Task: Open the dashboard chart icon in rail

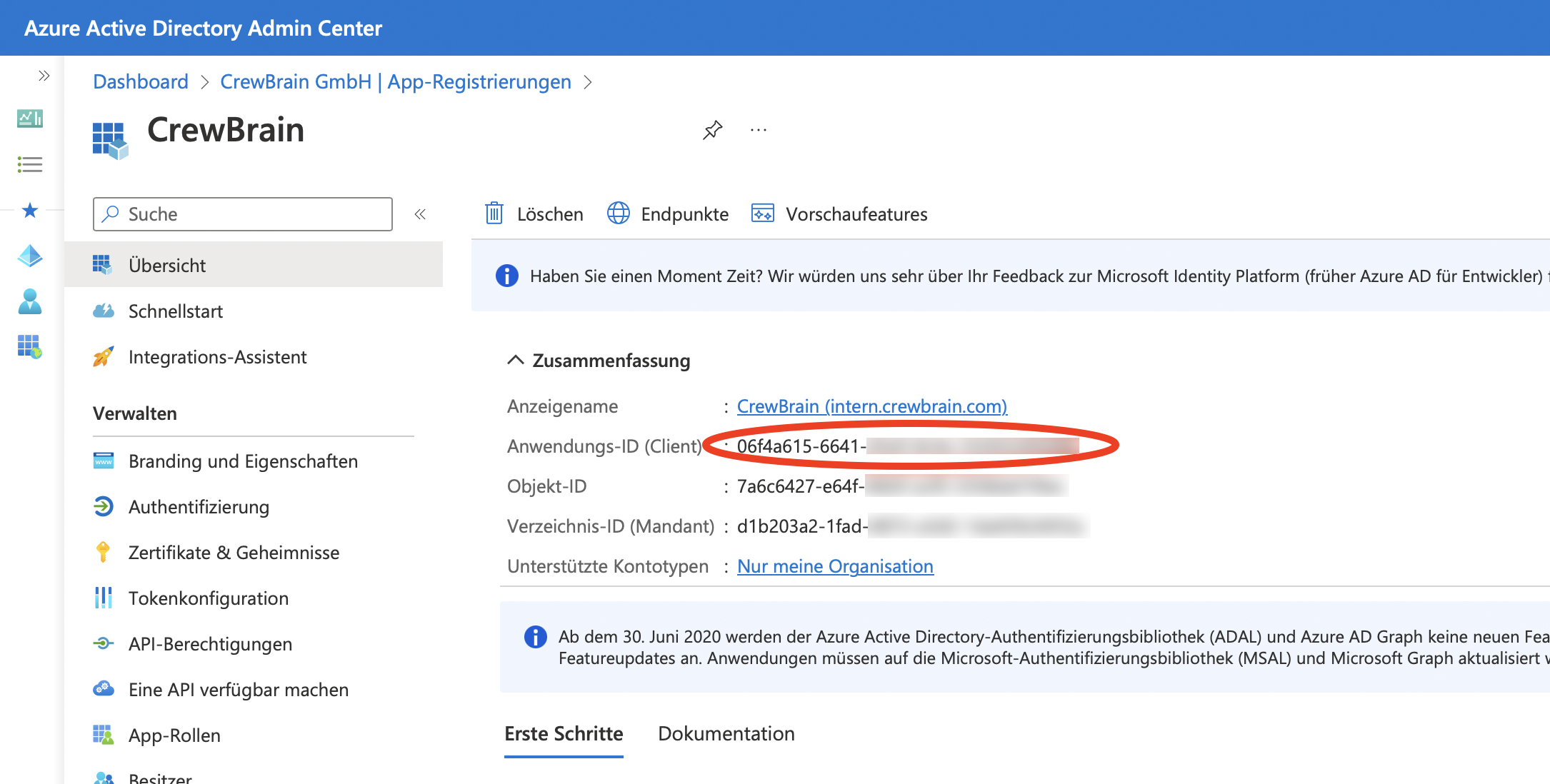Action: pyautogui.click(x=30, y=118)
